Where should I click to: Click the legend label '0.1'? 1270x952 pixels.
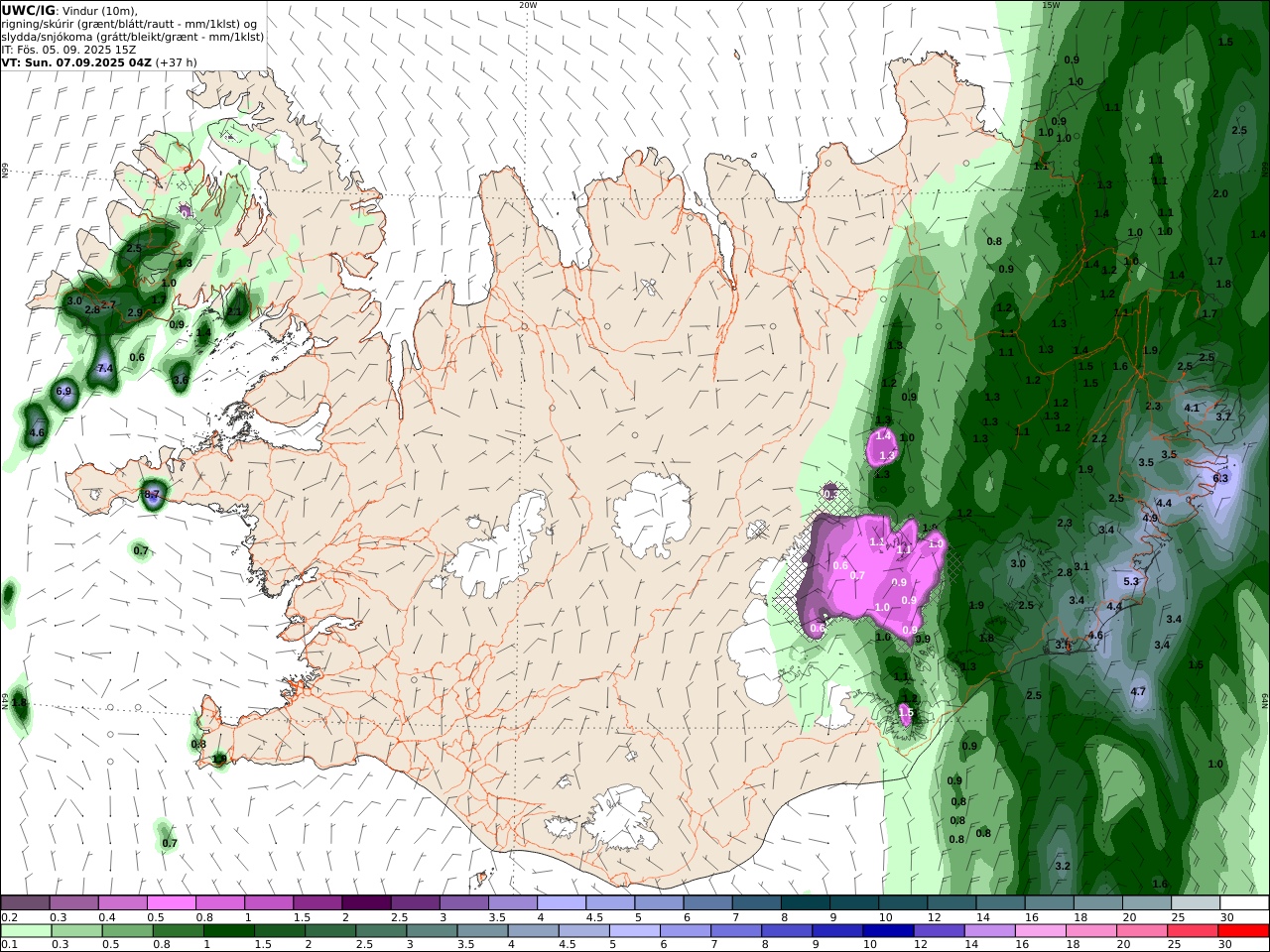[9, 945]
